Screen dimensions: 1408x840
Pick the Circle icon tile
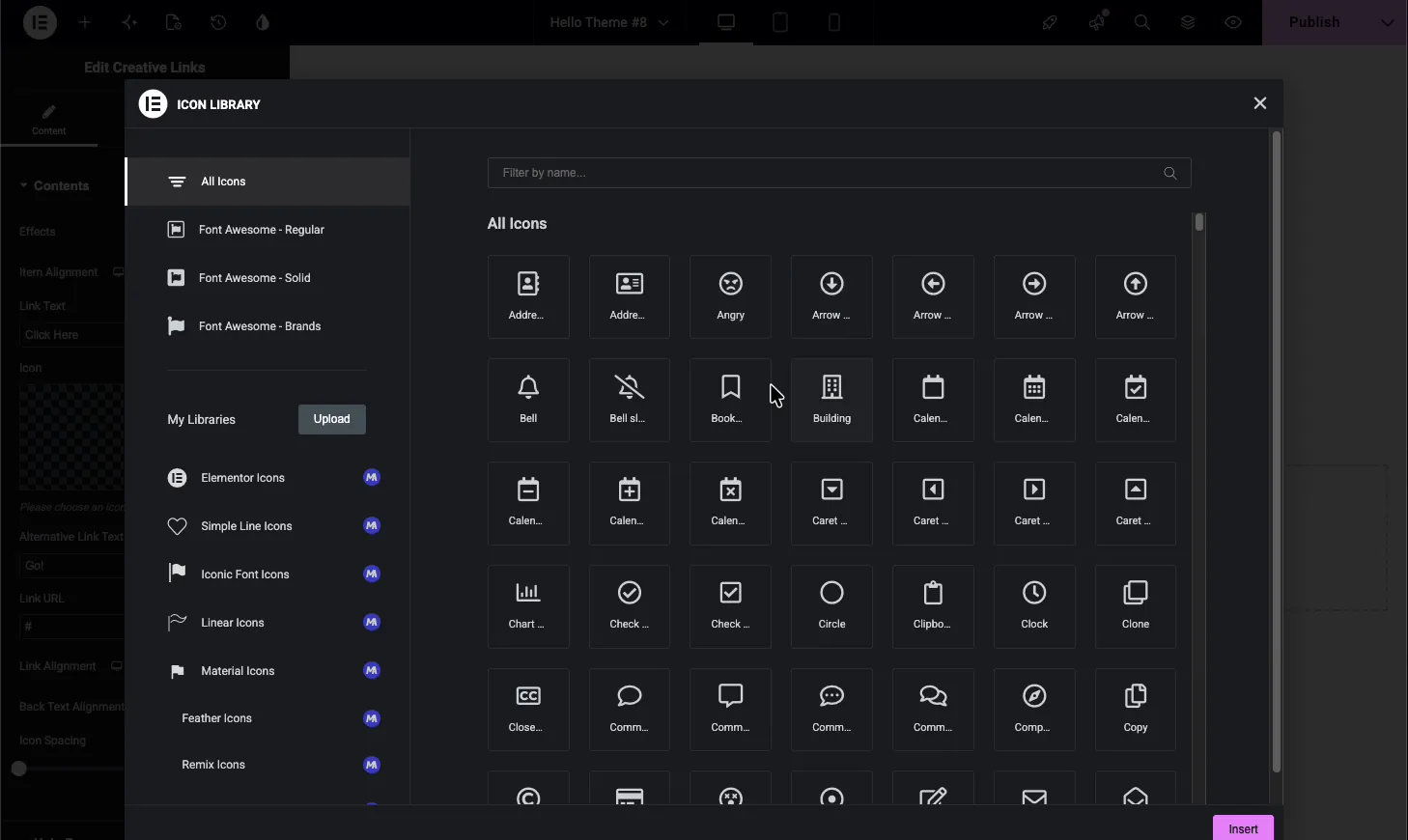831,606
